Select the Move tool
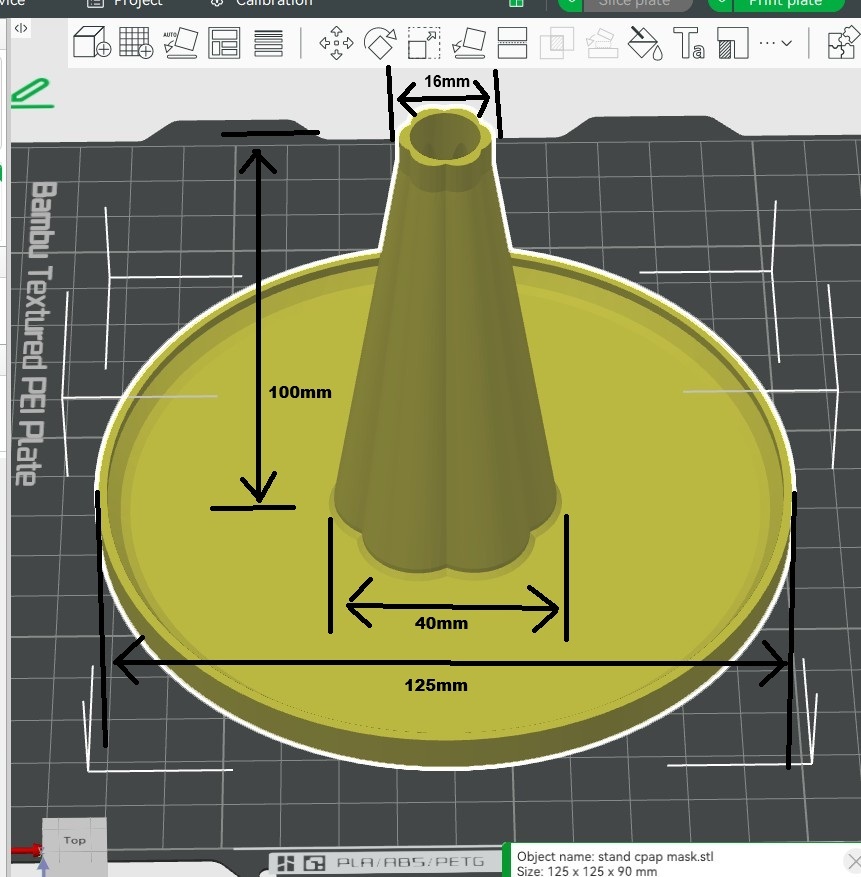The width and height of the screenshot is (861, 877). pyautogui.click(x=335, y=43)
